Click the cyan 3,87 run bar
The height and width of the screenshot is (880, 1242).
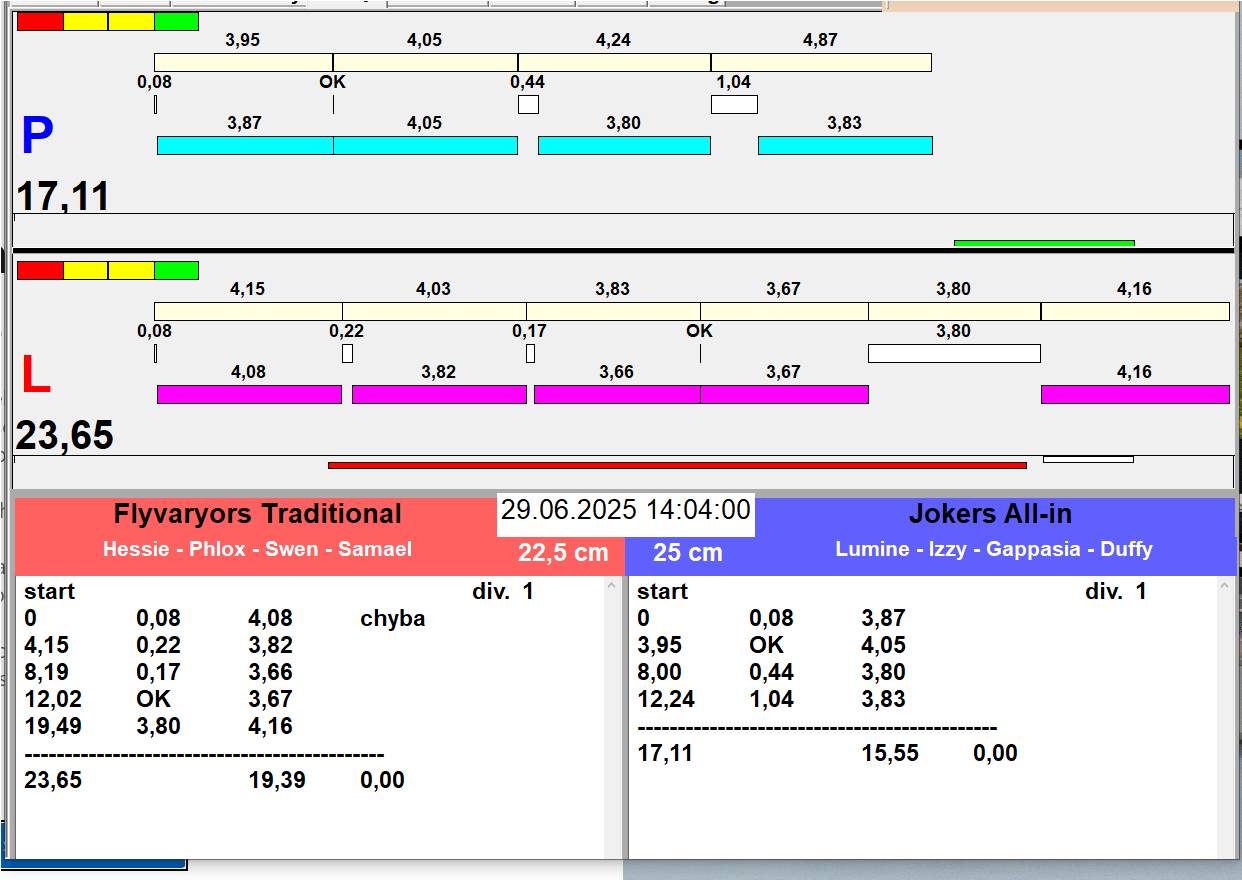click(245, 146)
